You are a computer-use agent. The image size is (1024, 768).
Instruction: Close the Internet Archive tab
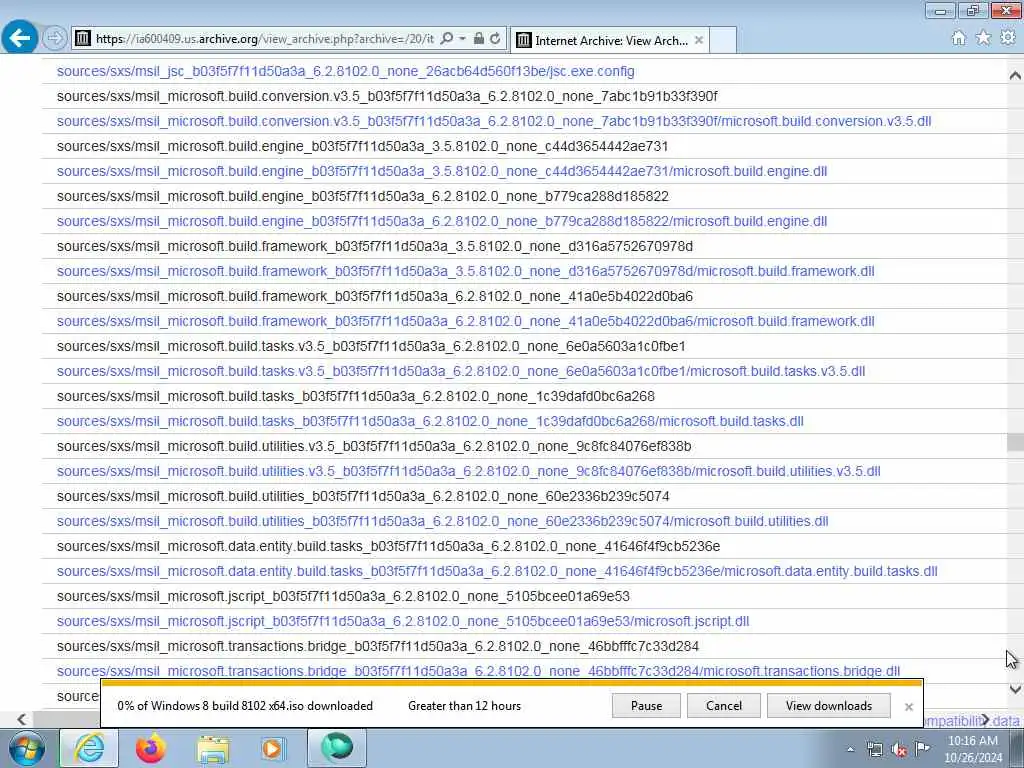point(699,40)
